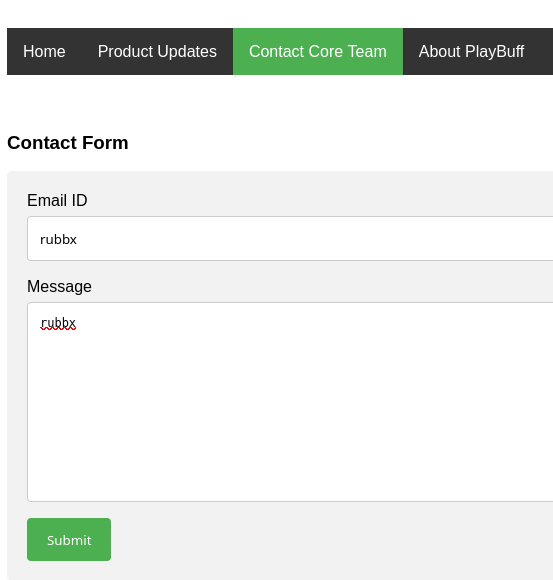Submit the contact form
The image size is (553, 580).
[x=69, y=539]
